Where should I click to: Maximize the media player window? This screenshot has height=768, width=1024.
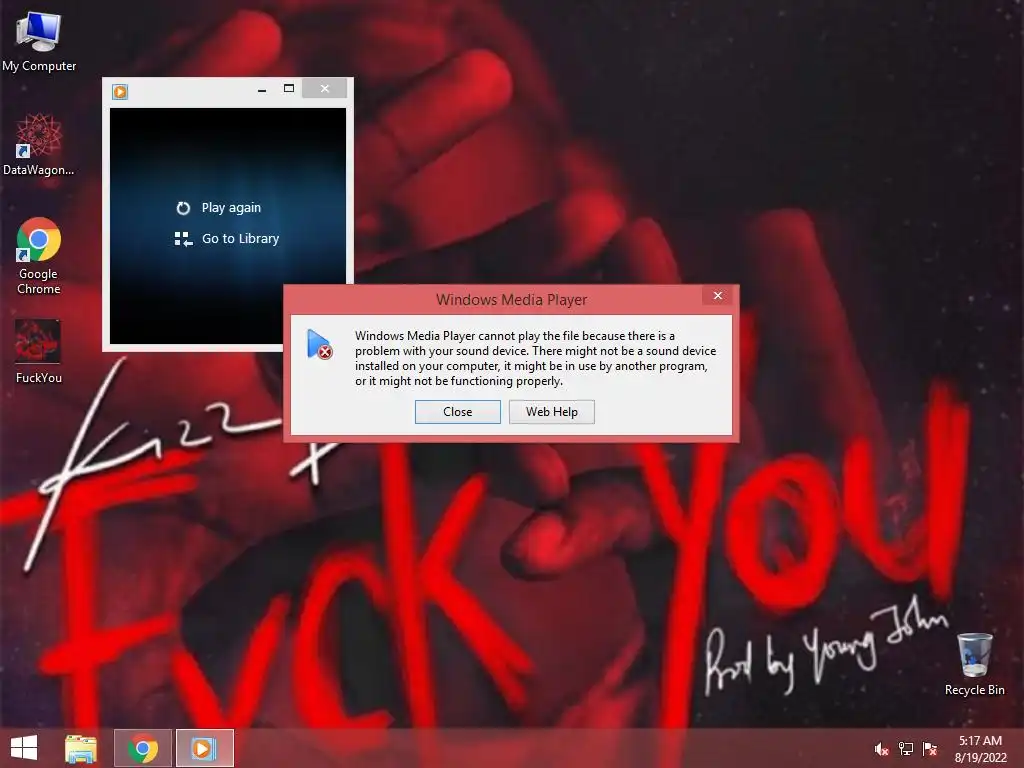point(289,89)
